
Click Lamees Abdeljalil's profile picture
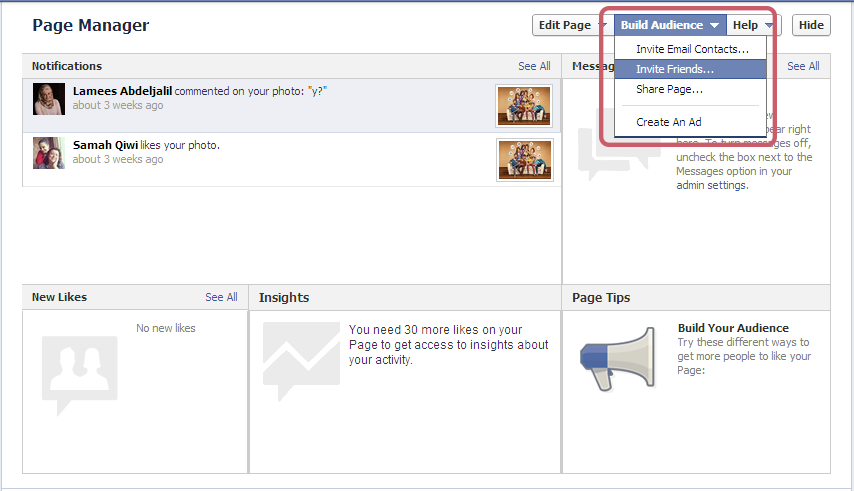(50, 99)
